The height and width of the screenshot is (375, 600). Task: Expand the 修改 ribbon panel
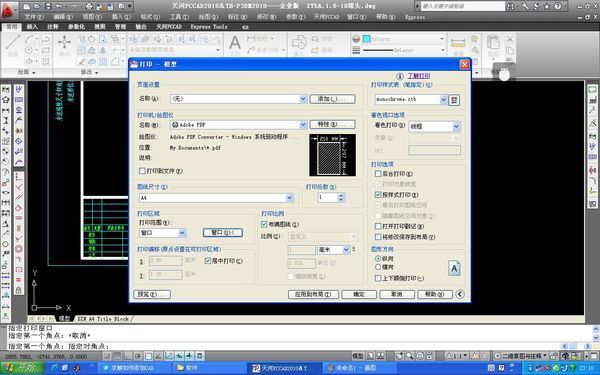89,72
